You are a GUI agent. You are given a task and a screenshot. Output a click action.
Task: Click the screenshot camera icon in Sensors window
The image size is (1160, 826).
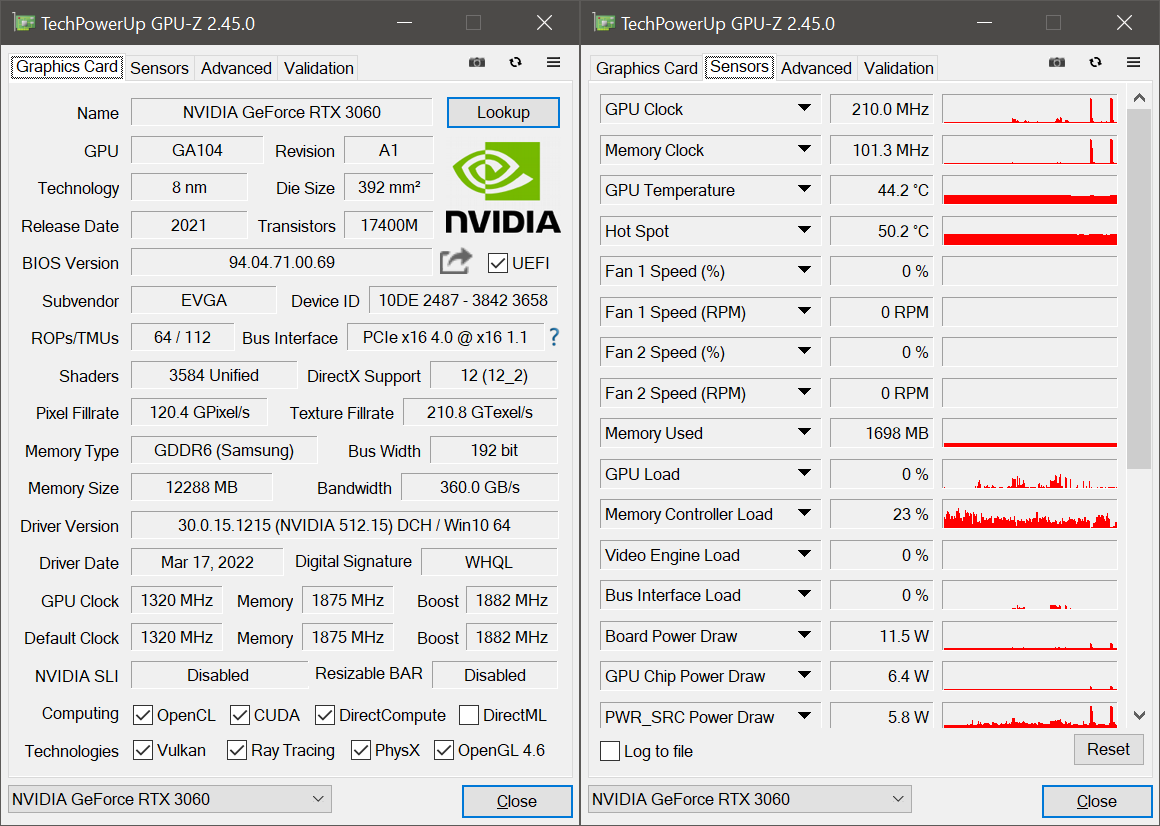1057,63
